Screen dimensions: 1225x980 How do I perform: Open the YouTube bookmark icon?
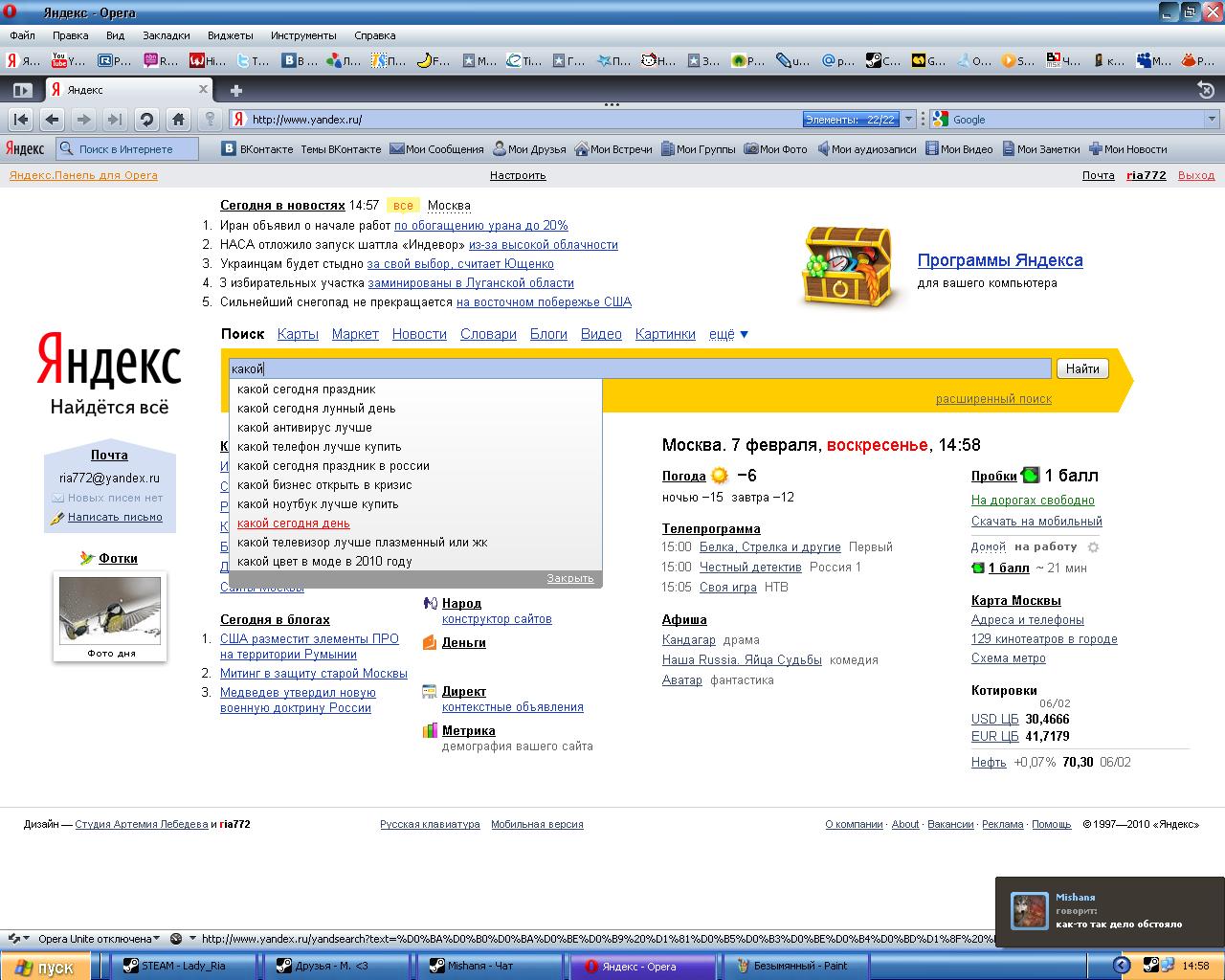pos(59,60)
